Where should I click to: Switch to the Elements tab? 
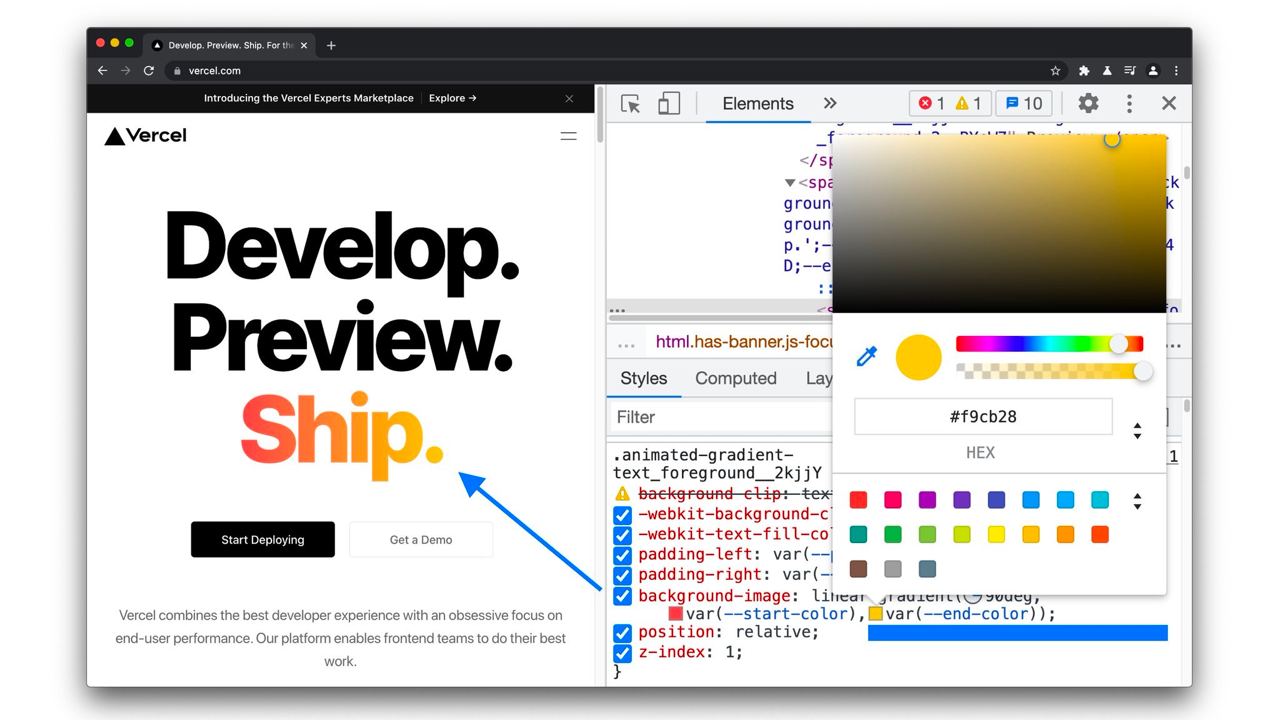758,103
